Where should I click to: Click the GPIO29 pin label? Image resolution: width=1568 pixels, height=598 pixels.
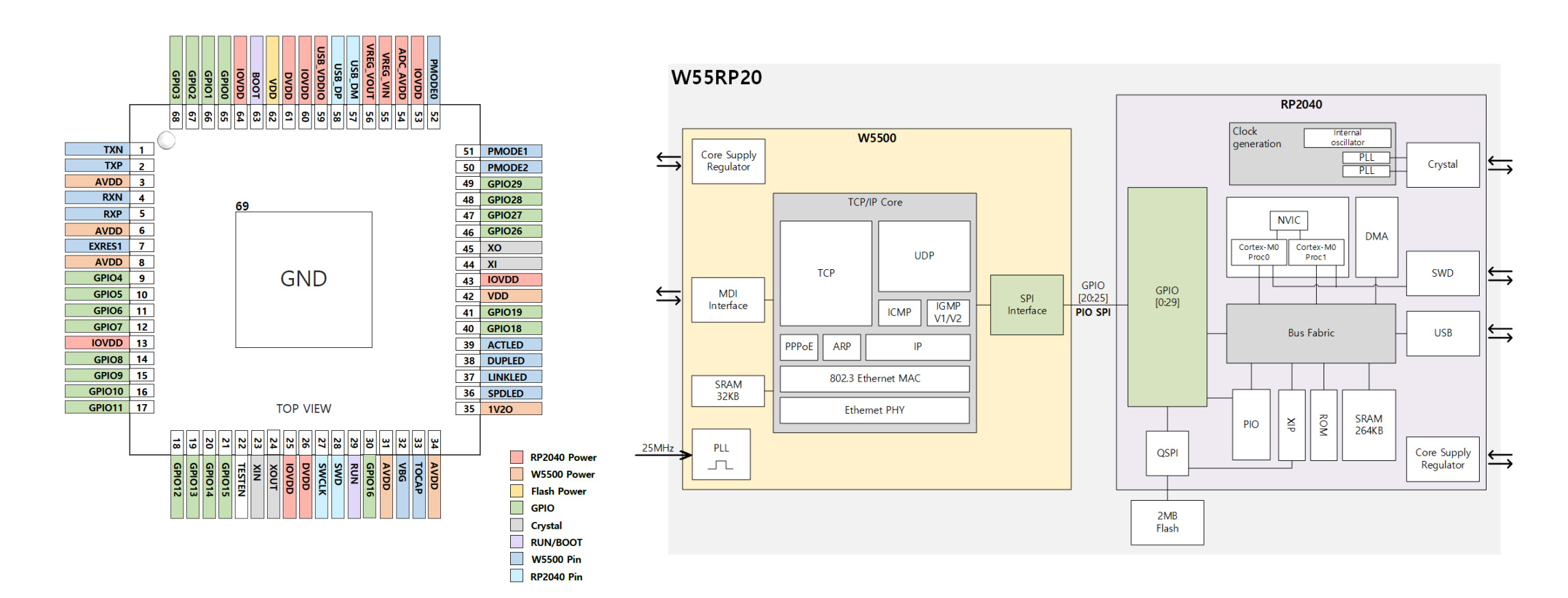click(511, 184)
